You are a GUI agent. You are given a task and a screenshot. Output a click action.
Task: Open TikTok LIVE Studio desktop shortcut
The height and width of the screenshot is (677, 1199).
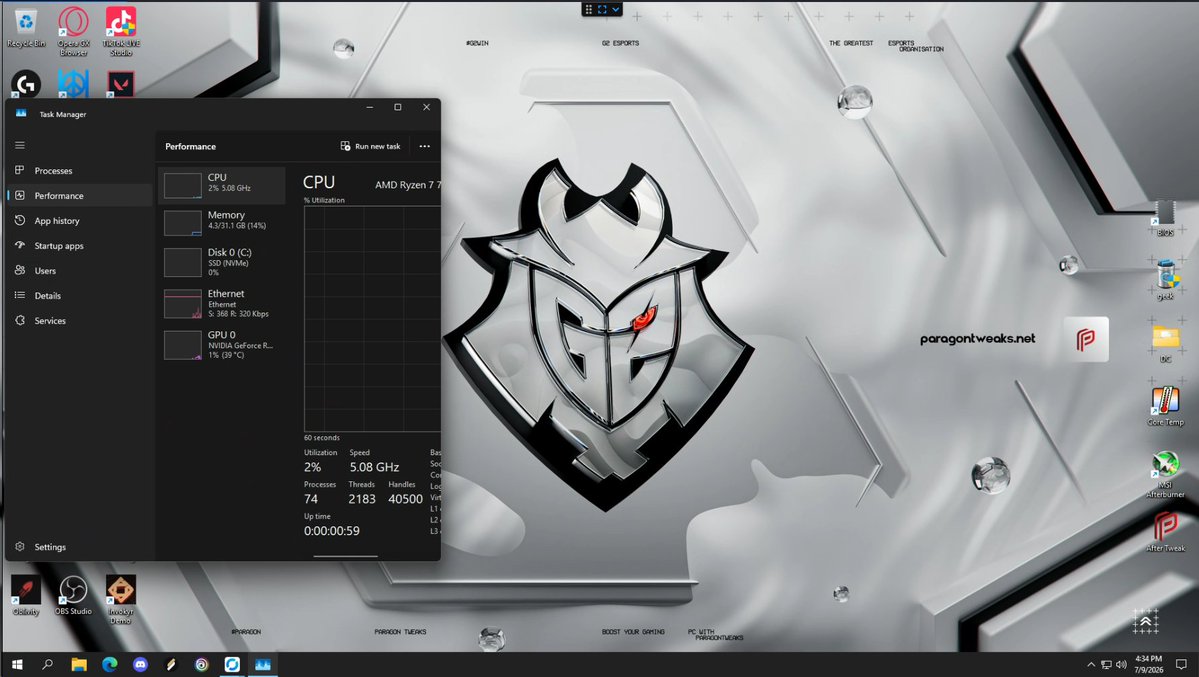click(121, 31)
